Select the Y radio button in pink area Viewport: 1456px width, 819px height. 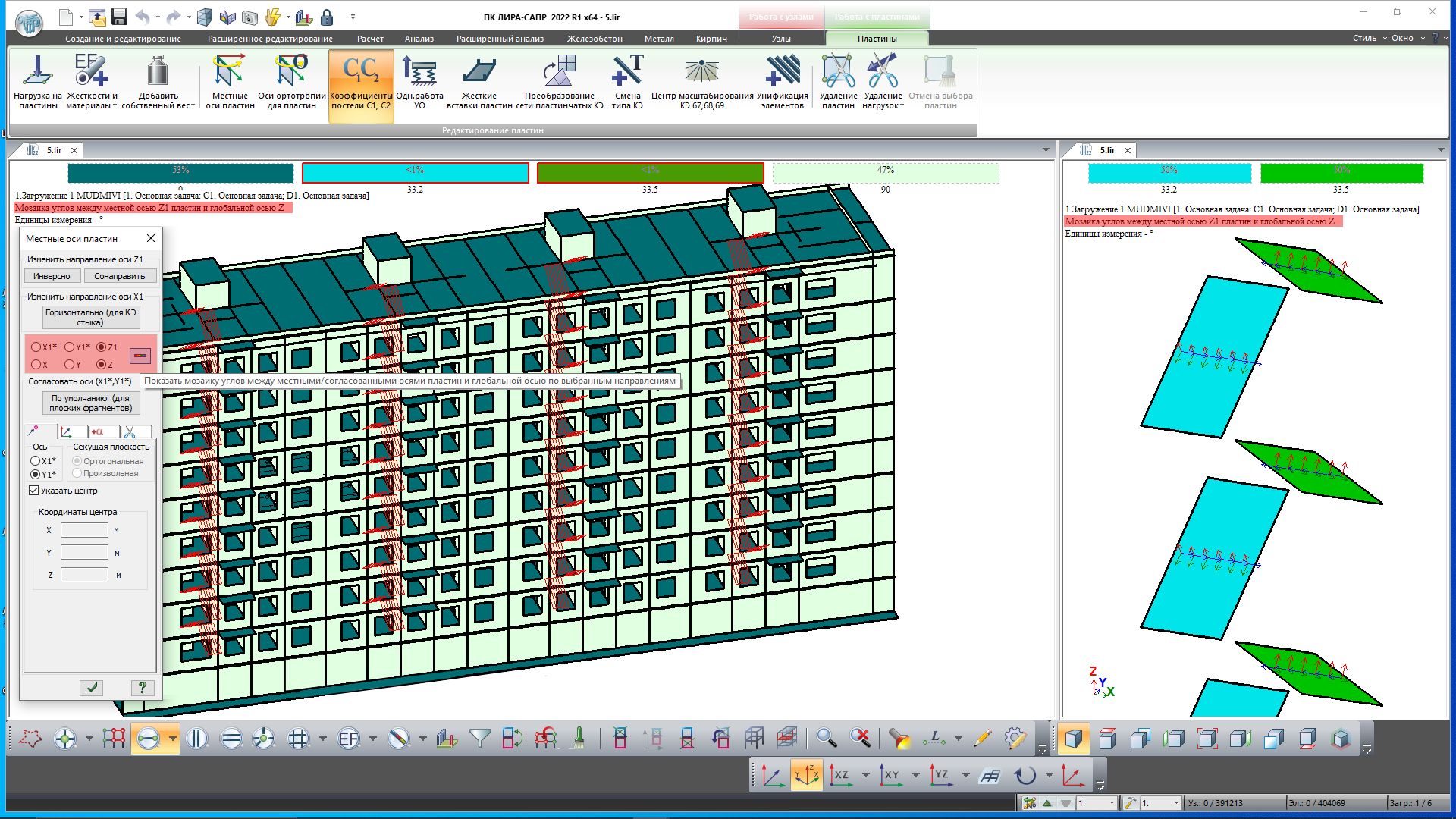pyautogui.click(x=69, y=365)
